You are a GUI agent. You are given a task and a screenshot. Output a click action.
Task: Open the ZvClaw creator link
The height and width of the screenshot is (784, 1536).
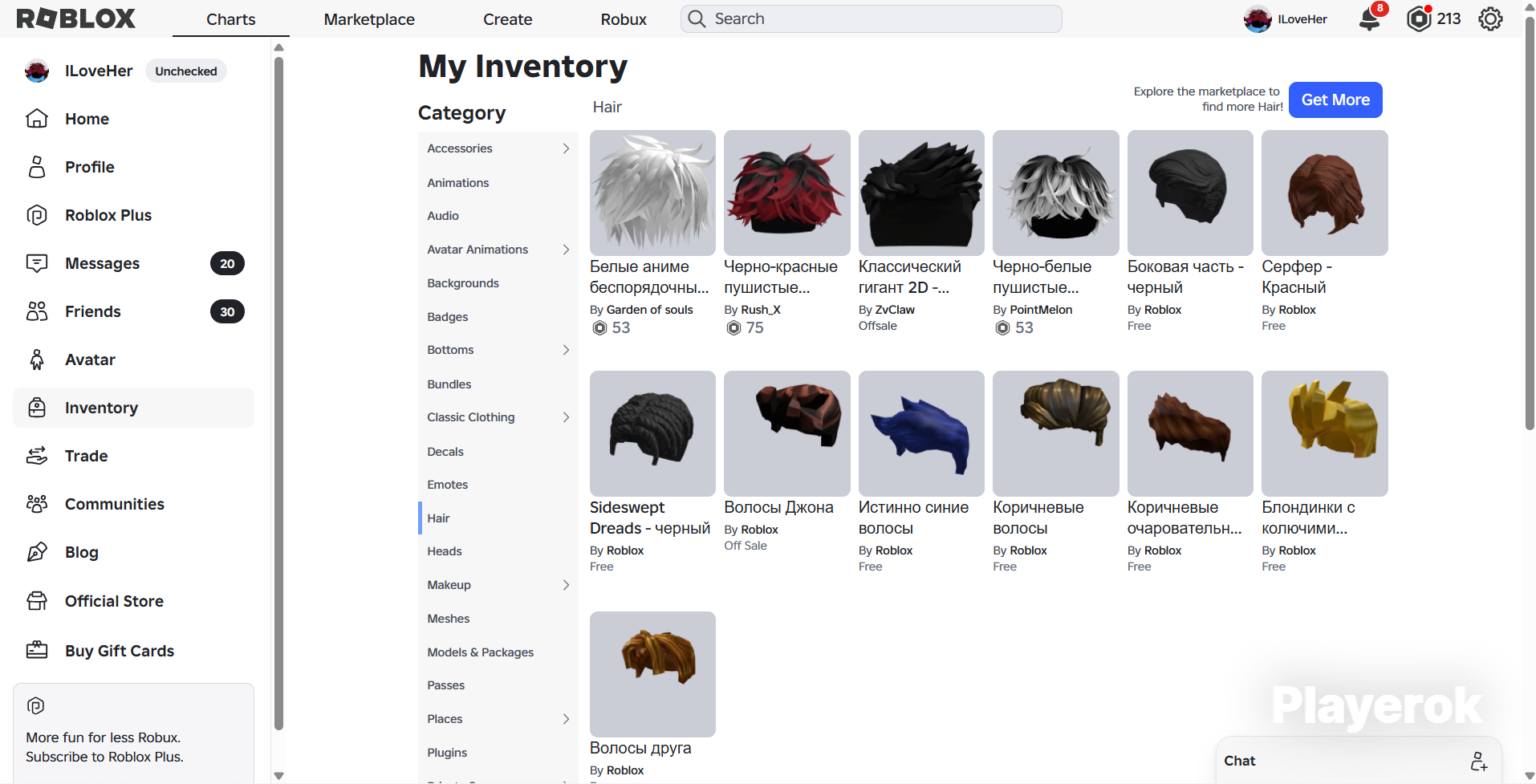(895, 310)
